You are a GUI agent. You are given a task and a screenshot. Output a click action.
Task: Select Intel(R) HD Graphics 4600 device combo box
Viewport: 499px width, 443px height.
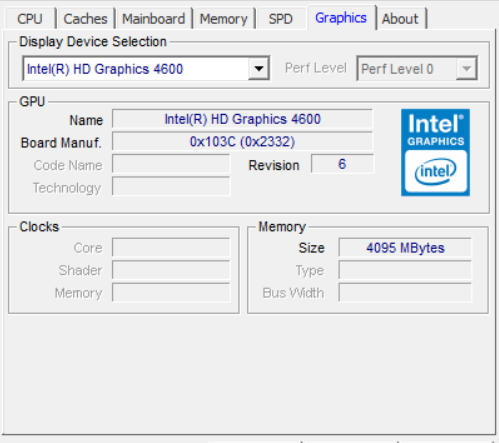pos(146,69)
